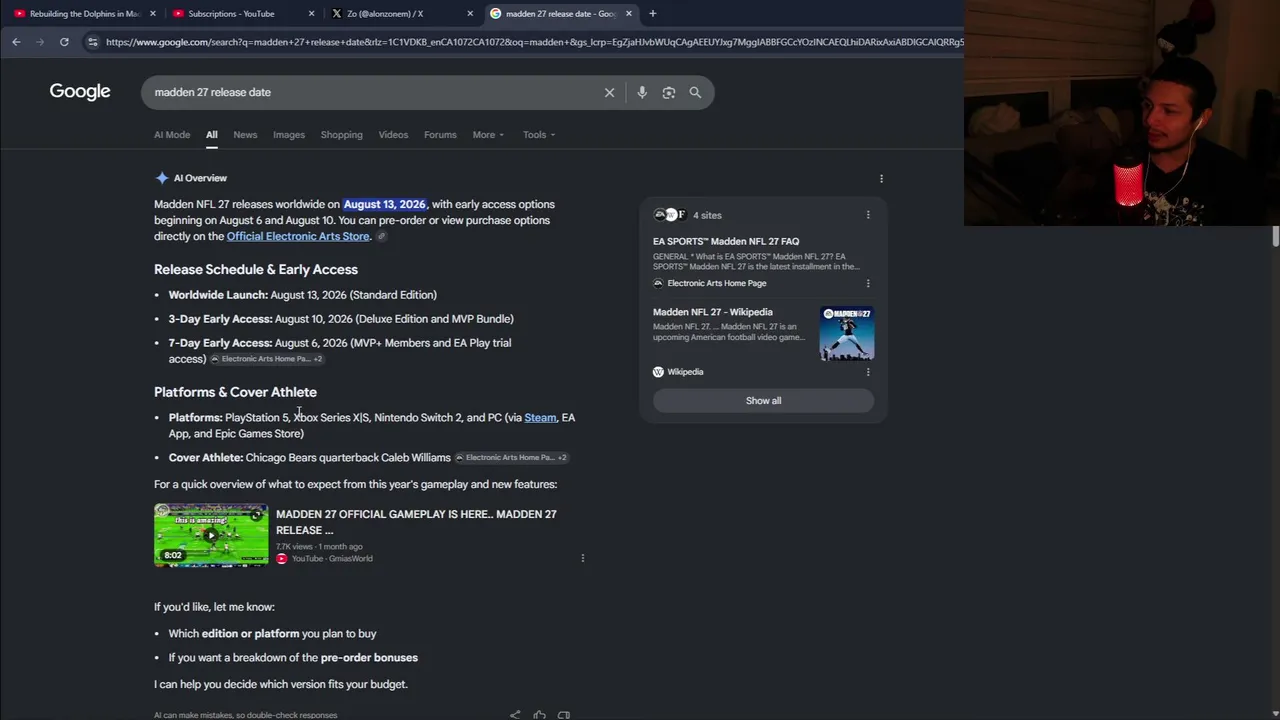Open source chip after Caleb Williams cover athlete
Screen dimensions: 1280x720
tap(511, 458)
